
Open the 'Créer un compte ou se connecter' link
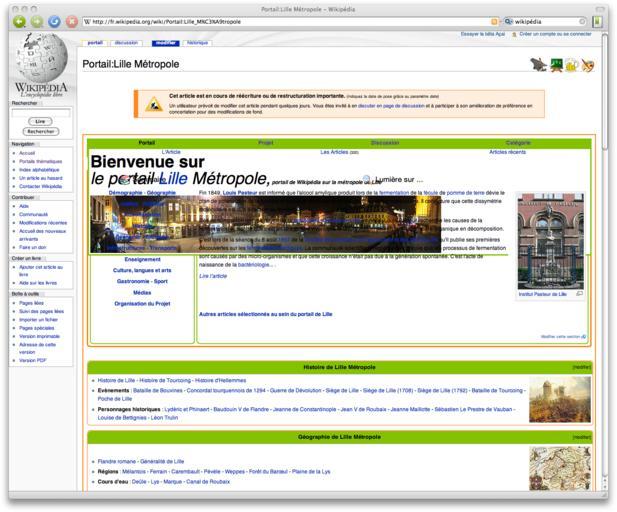[555, 34]
